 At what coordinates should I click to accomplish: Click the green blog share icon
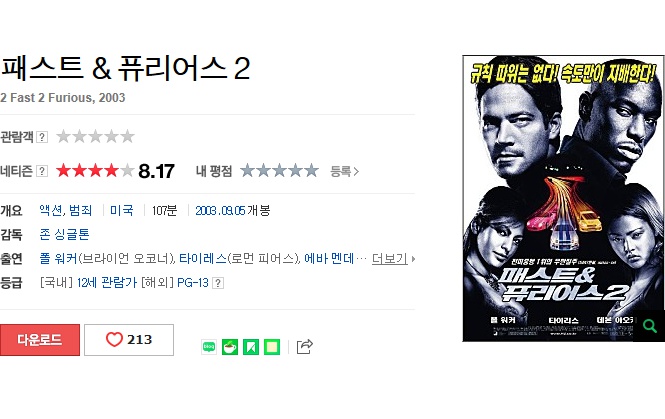pos(209,347)
